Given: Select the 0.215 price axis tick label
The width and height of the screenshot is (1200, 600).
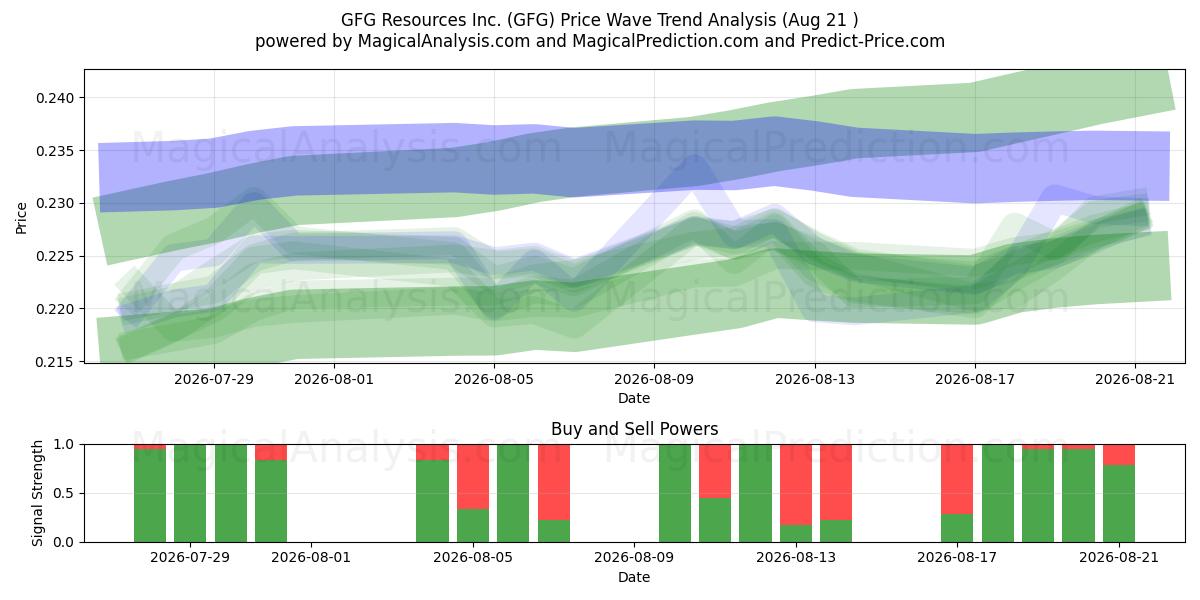Looking at the screenshot, I should click(x=57, y=361).
